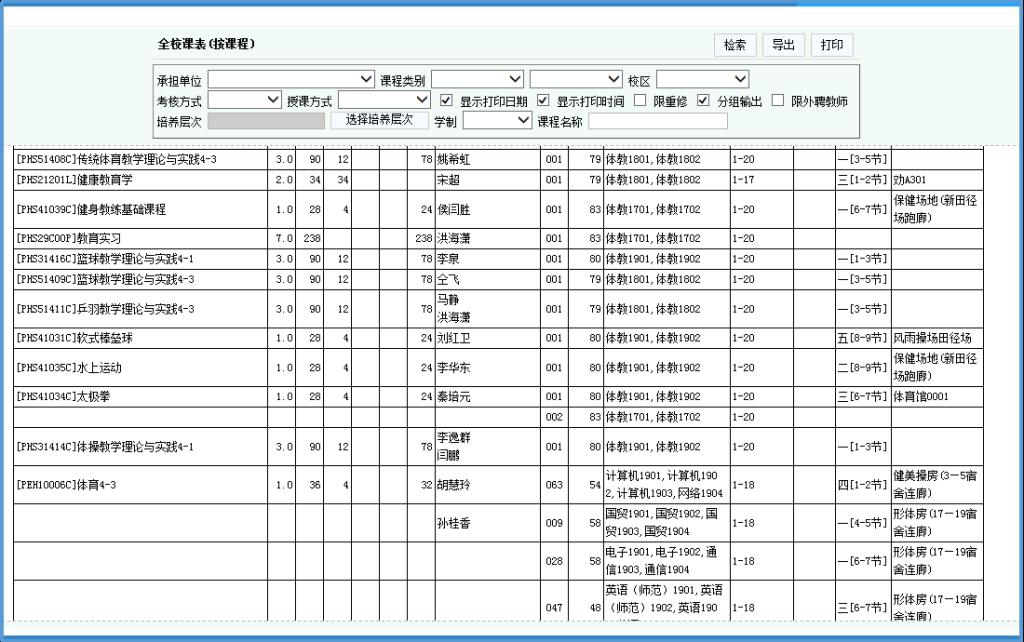Screen dimensions: 1024x642
Task: Open the 校区 campus dropdown
Action: (702, 79)
